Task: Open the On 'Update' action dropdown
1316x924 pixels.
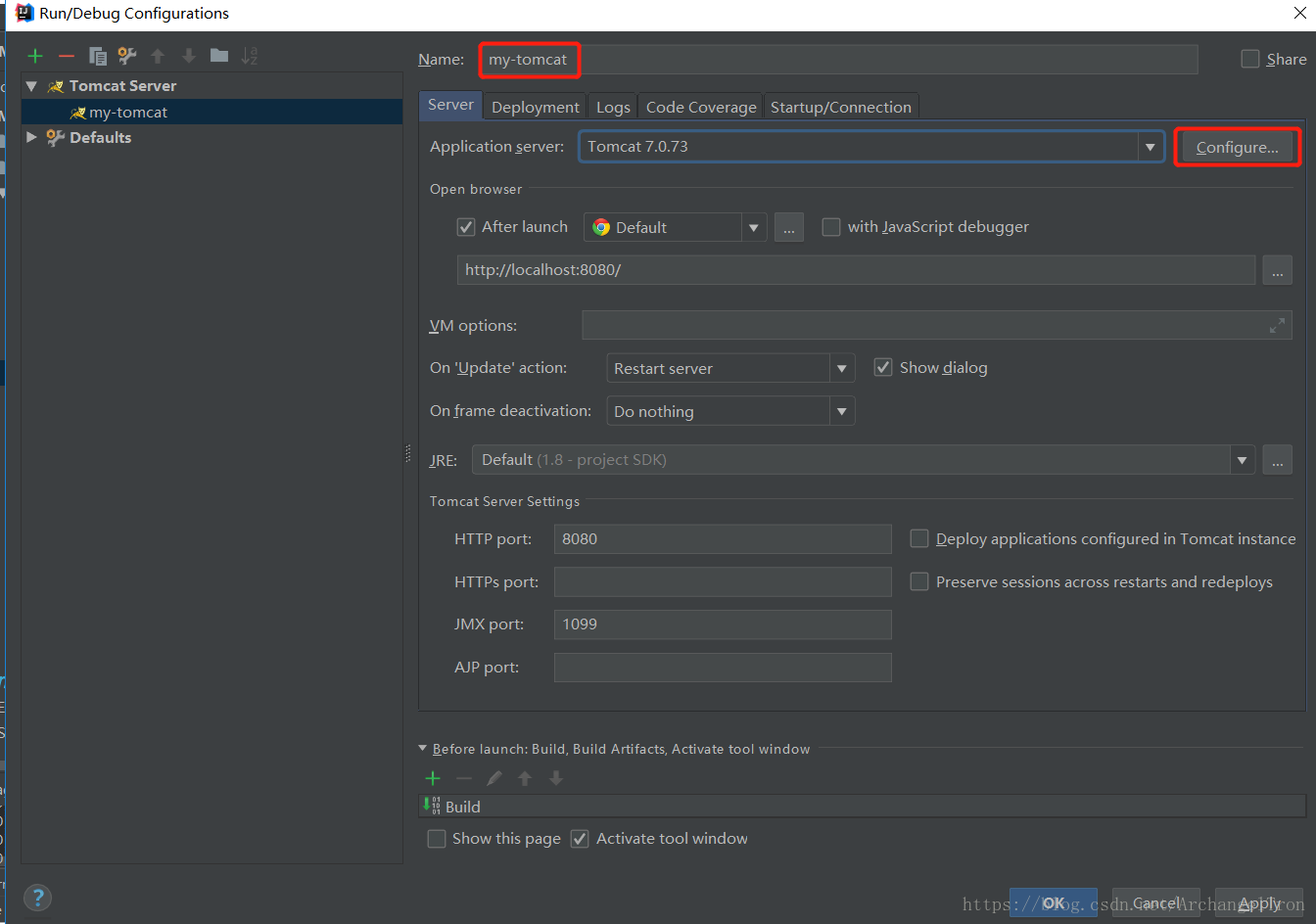Action: point(841,368)
